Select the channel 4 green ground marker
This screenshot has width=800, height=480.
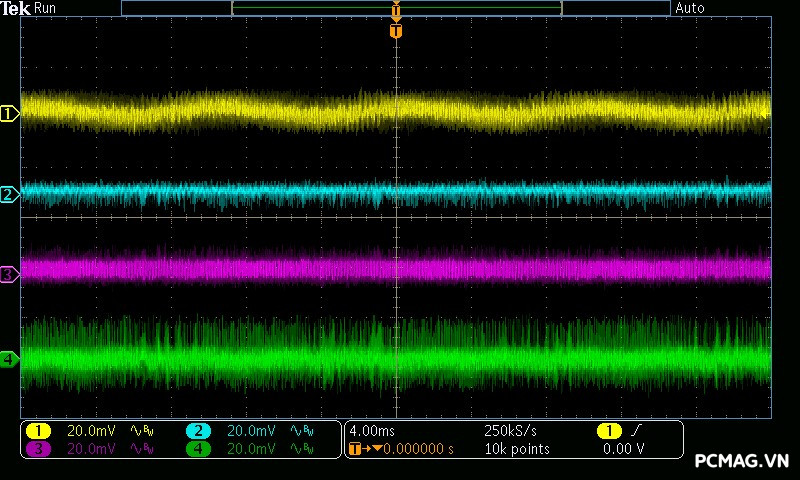coord(9,358)
